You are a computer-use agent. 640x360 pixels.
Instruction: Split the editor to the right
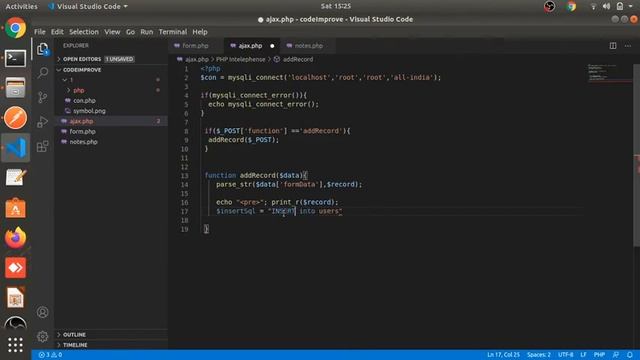[x=613, y=46]
